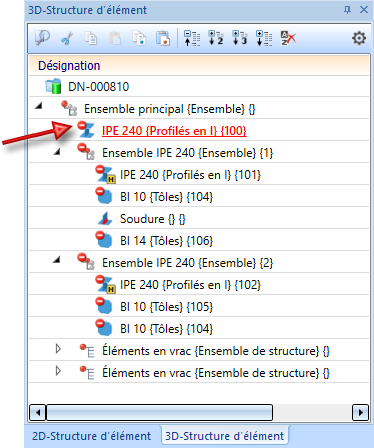The image size is (374, 448).
Task: Expand the tree to level 2
Action: click(x=216, y=38)
